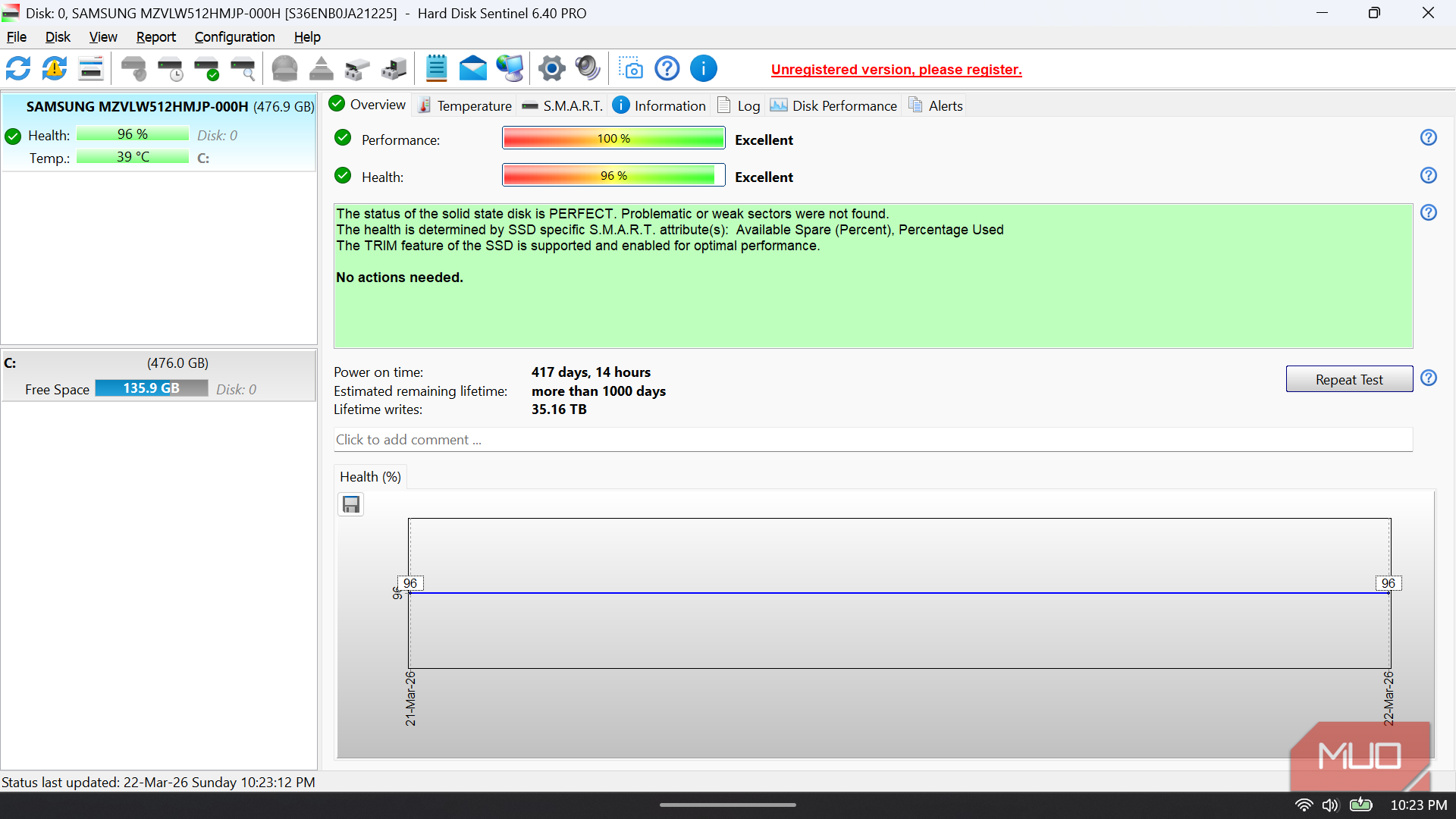Open the File menu
Image resolution: width=1456 pixels, height=819 pixels.
coord(17,37)
